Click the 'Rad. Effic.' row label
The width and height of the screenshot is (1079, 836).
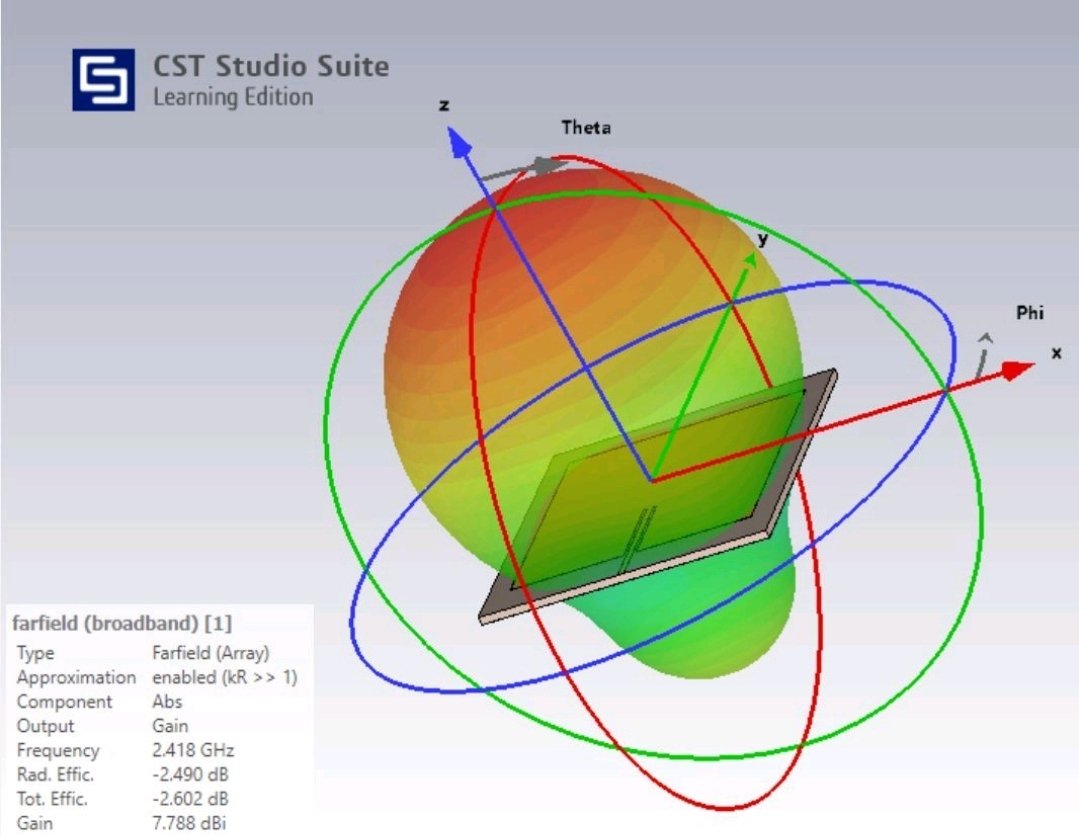tap(55, 775)
